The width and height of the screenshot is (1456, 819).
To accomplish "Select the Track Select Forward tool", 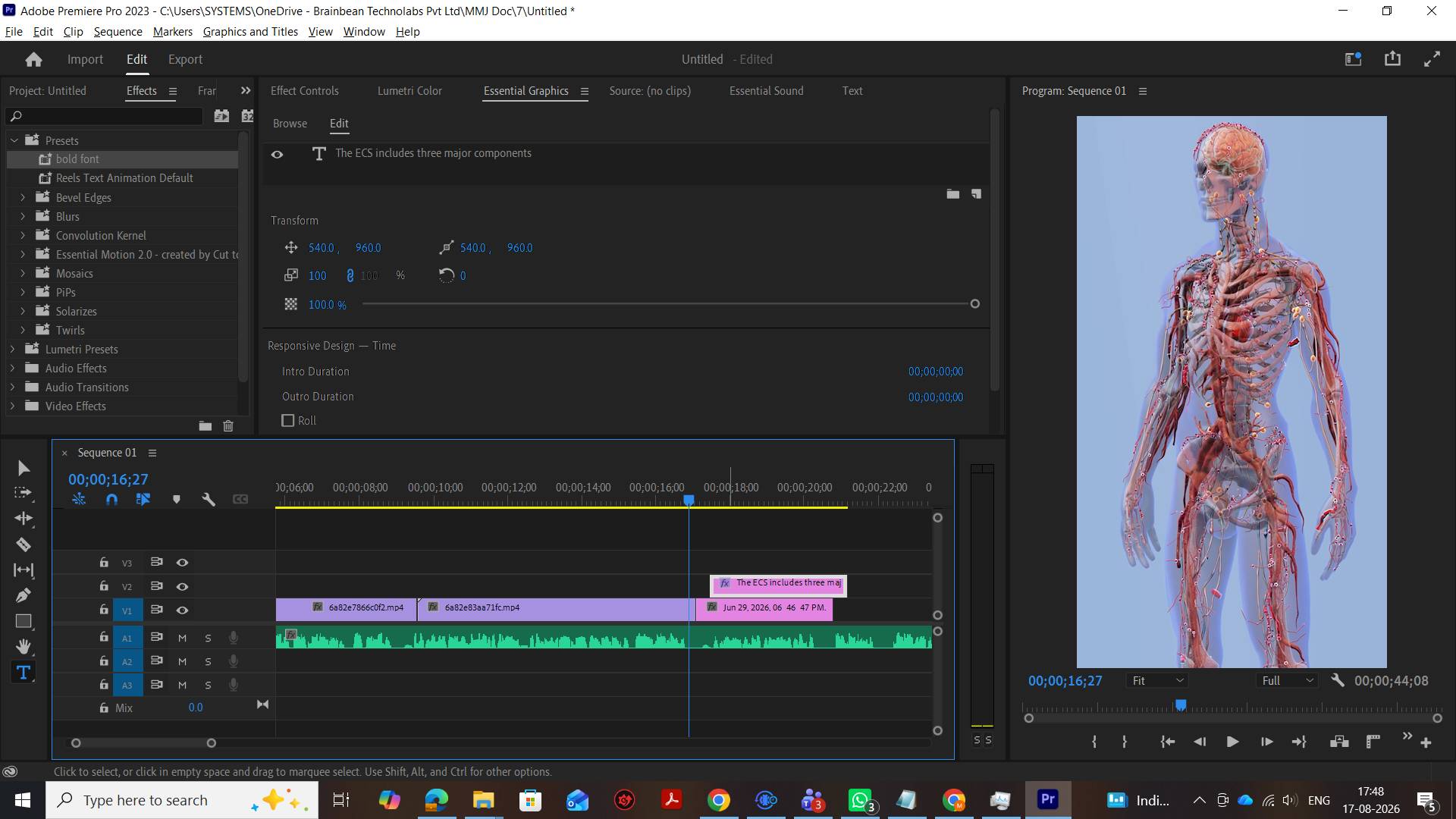I will coord(24,493).
